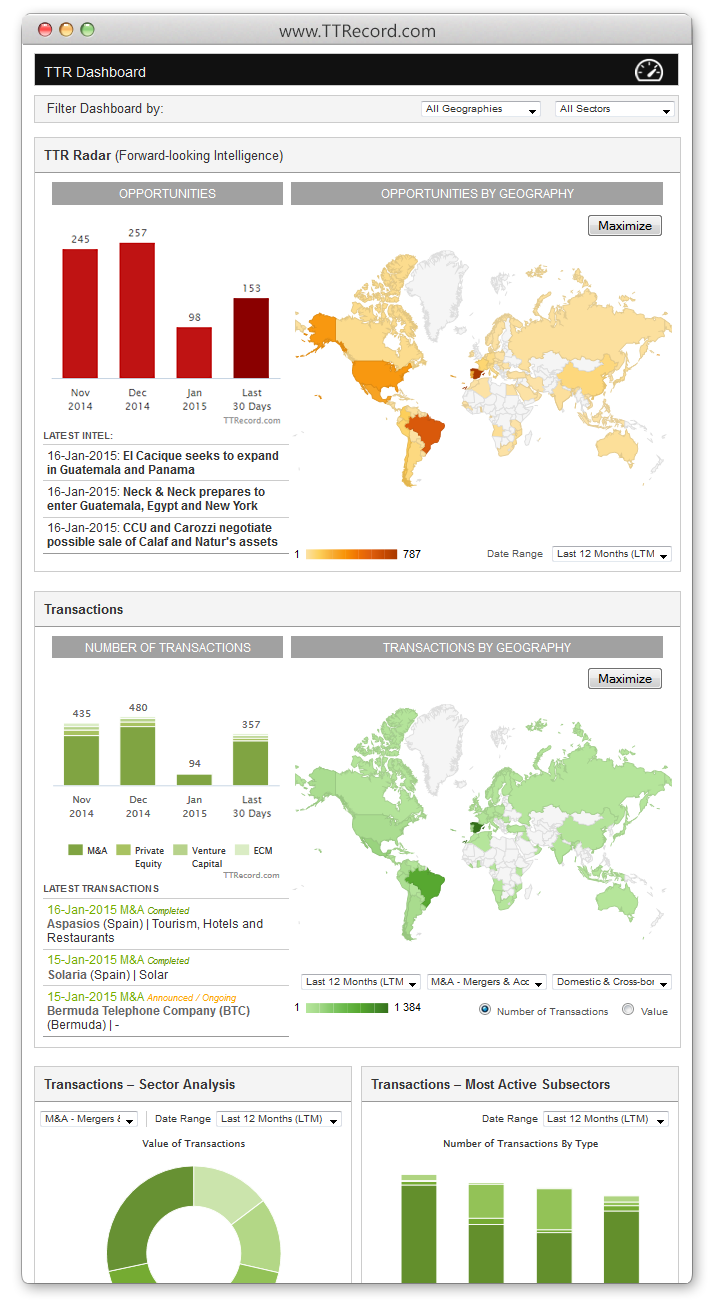The width and height of the screenshot is (718, 1300).
Task: Click the TTR Dashboard header text
Action: 95,72
